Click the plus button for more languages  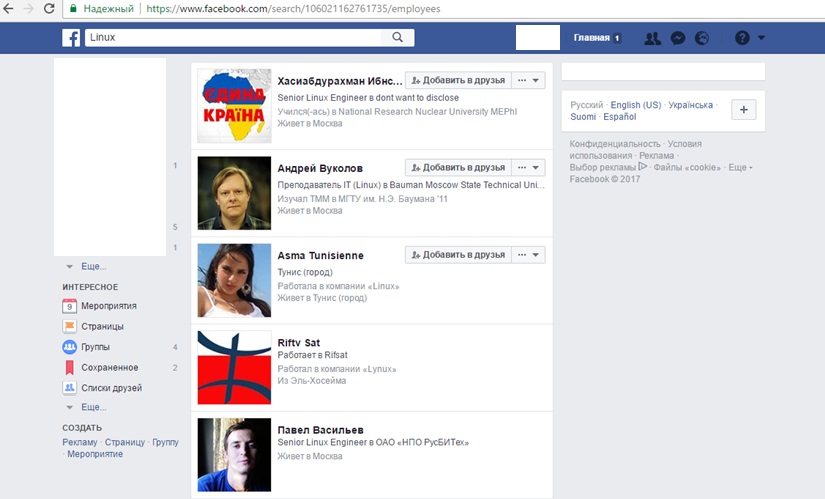(x=743, y=109)
